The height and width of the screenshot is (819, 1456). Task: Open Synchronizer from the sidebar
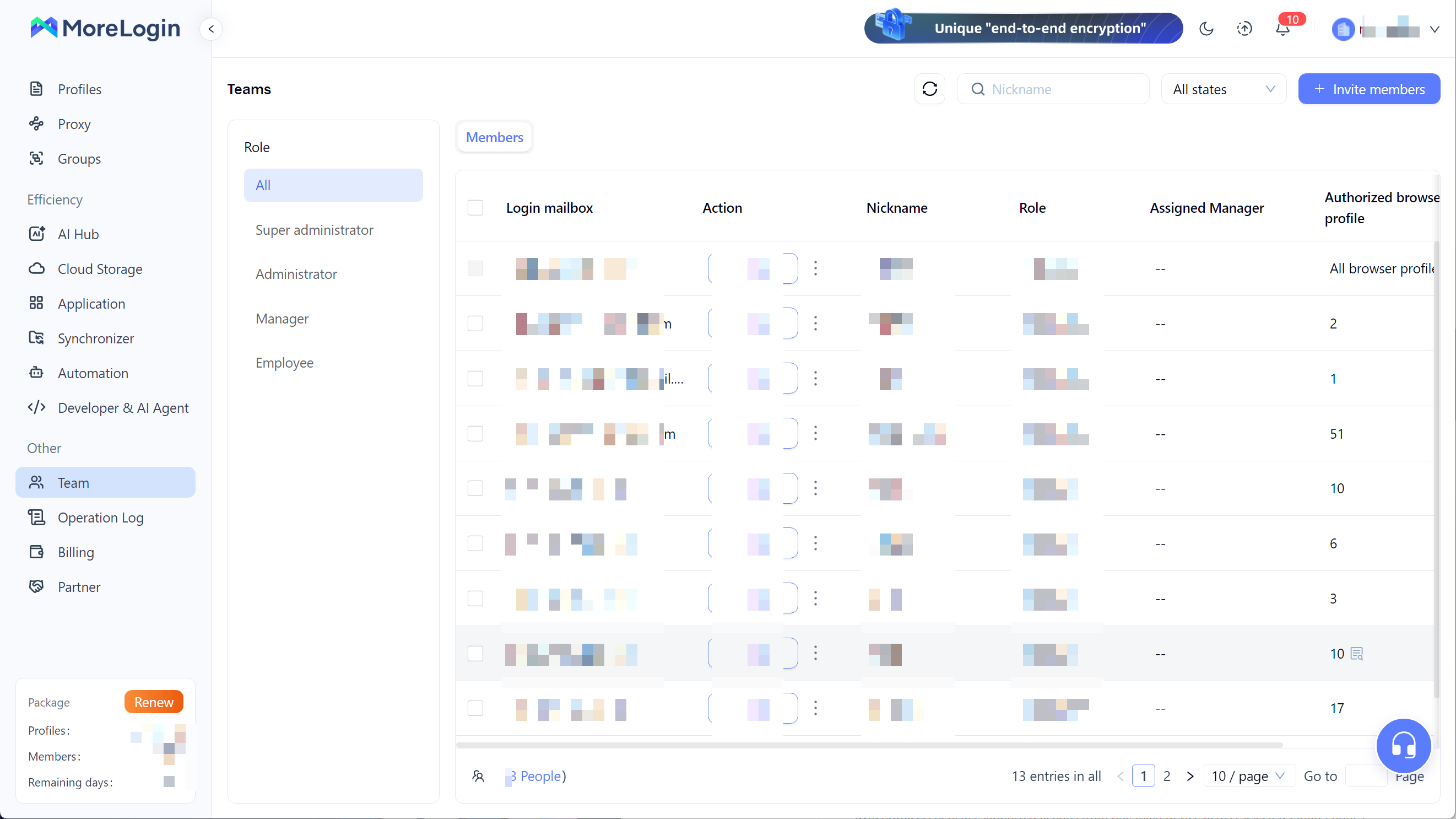(95, 338)
